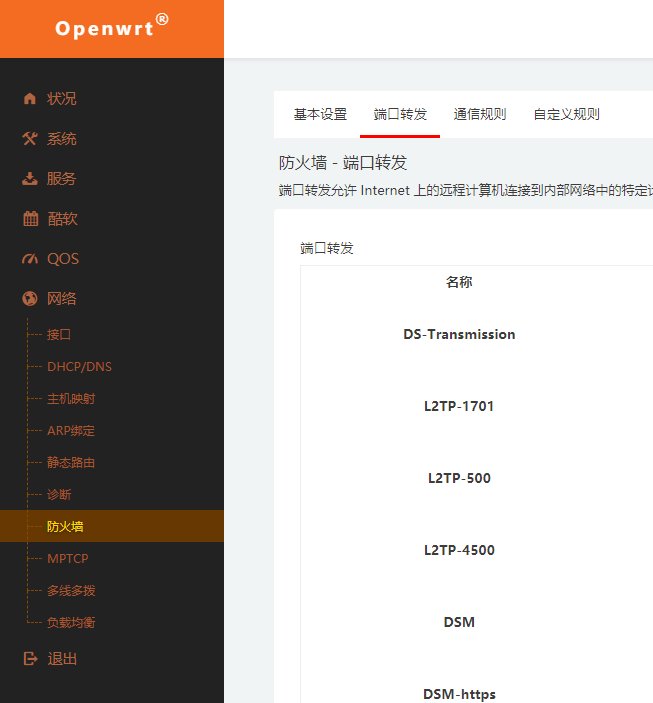
Task: Click the logout icon beside 退出
Action: (30, 659)
